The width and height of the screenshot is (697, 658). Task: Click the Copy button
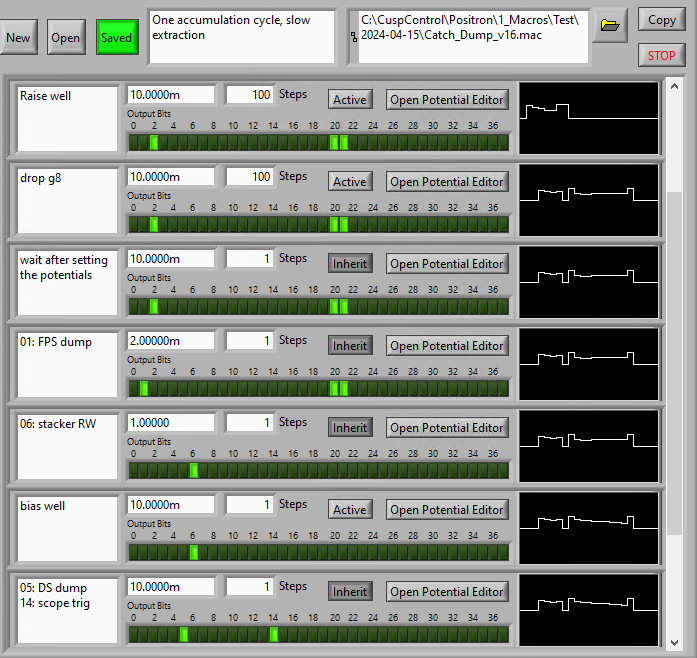click(661, 20)
